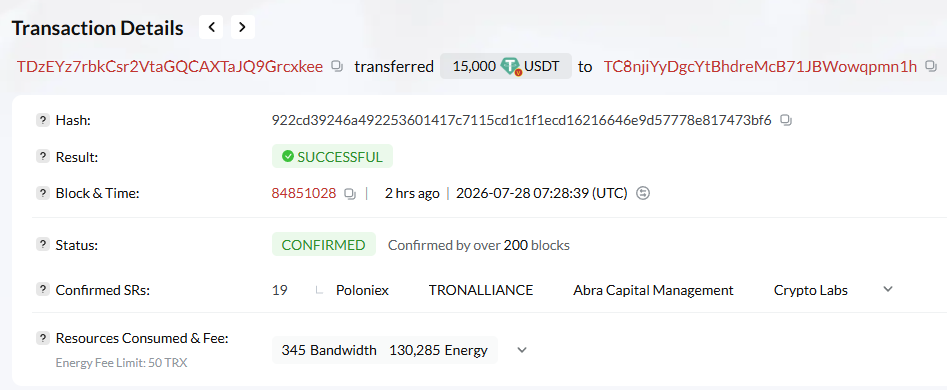Copy block number 84851028
This screenshot has height=390, width=947.
click(350, 194)
